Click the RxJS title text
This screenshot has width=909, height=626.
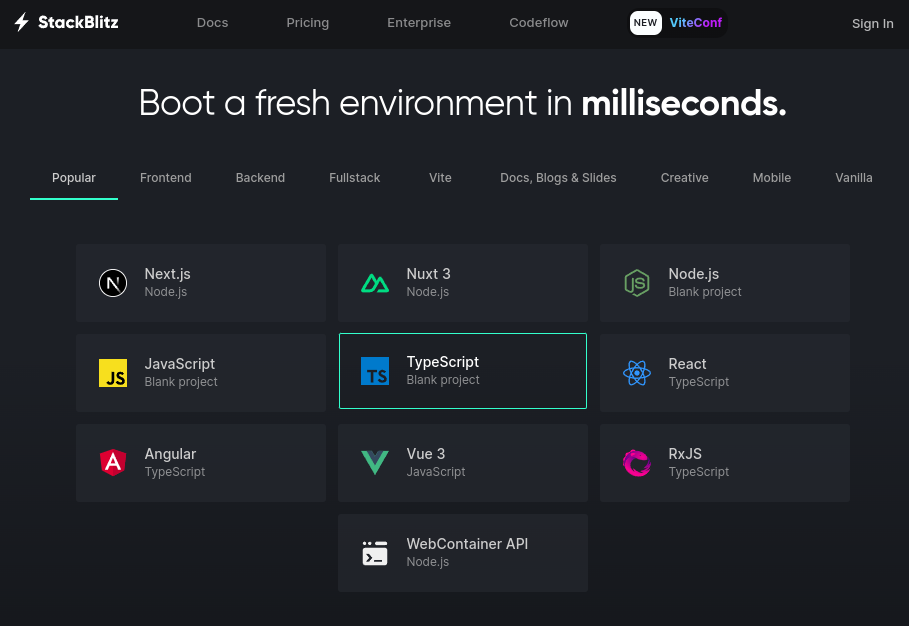(685, 454)
